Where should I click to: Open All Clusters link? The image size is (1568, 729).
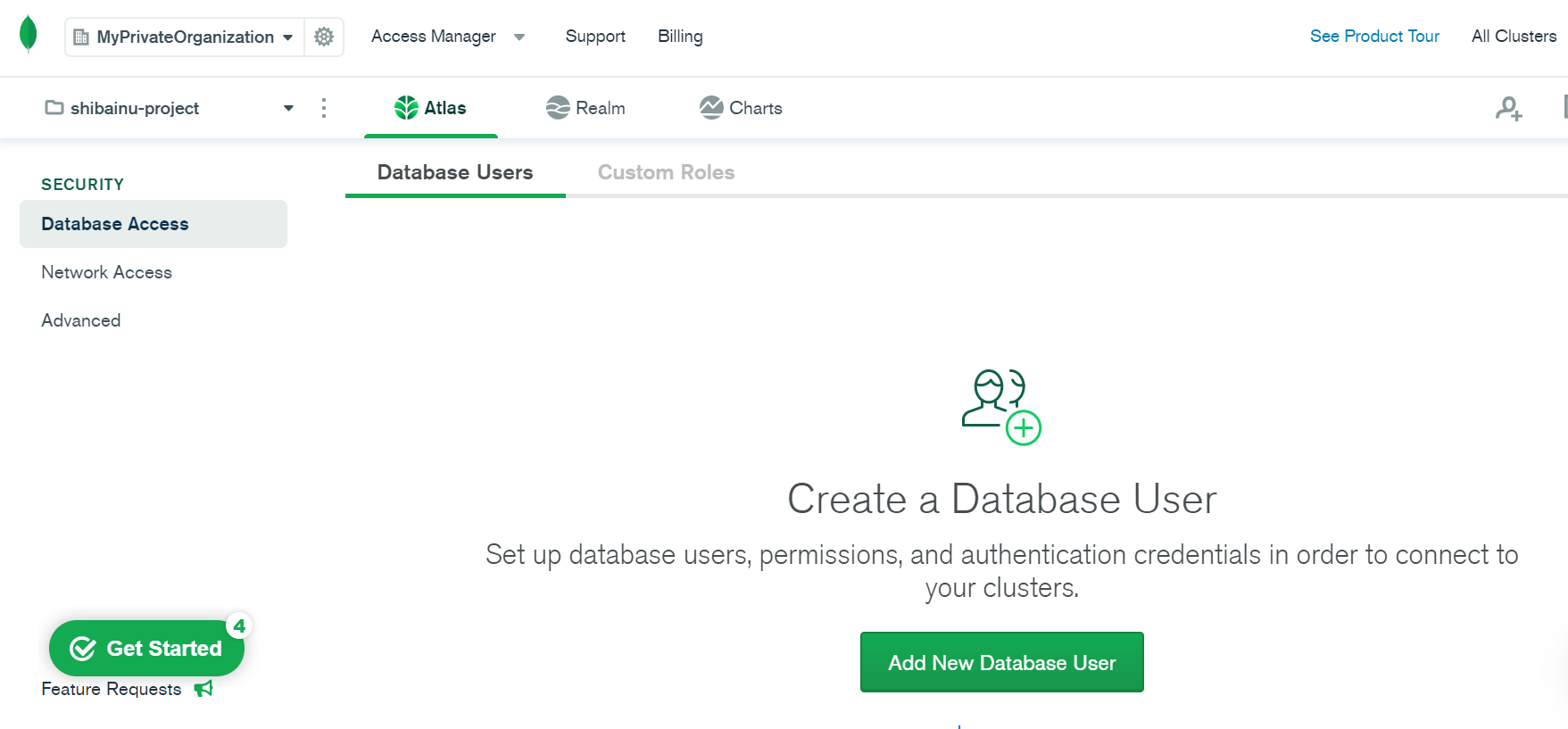pyautogui.click(x=1514, y=37)
